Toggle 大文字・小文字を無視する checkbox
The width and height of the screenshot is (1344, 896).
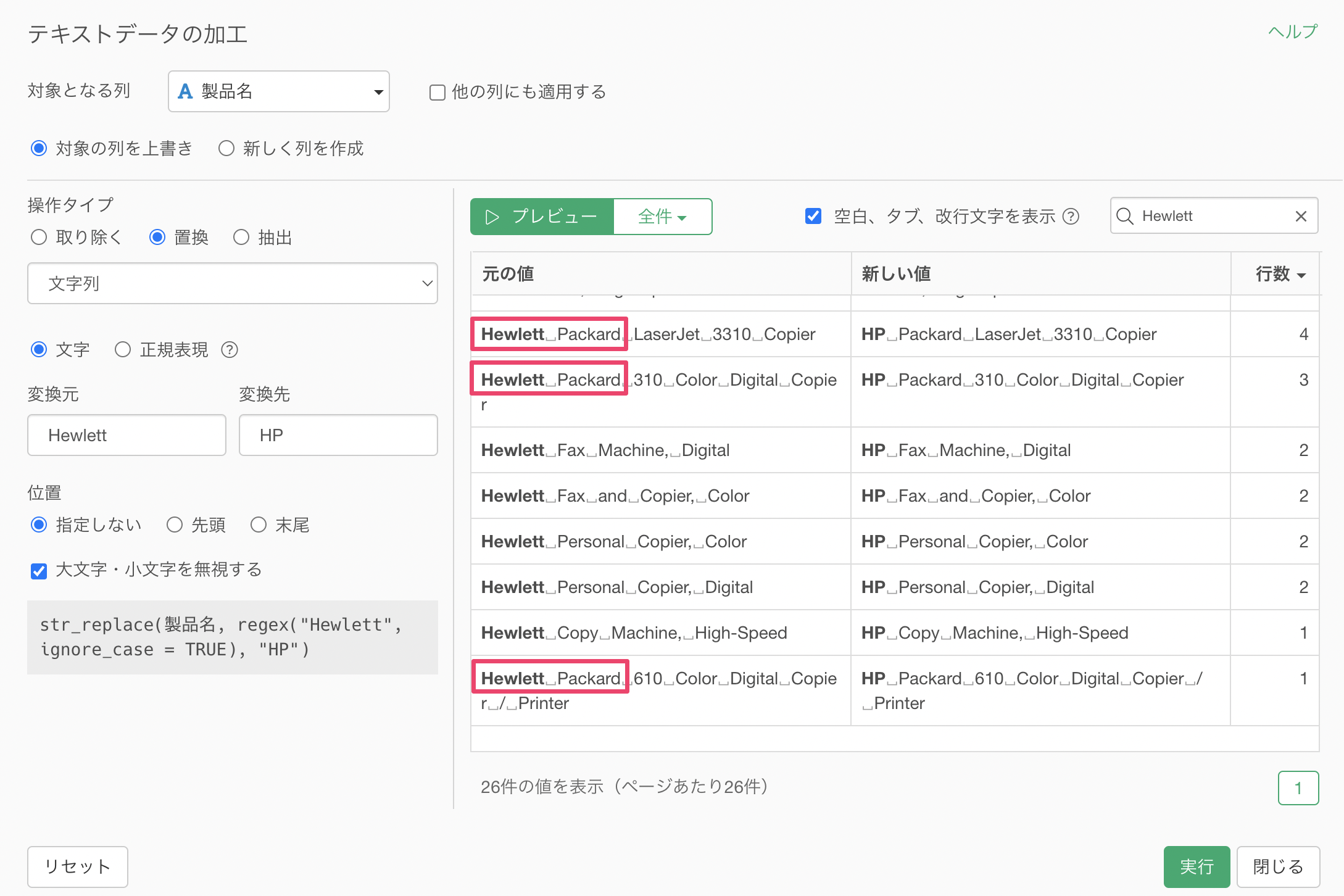(x=39, y=570)
